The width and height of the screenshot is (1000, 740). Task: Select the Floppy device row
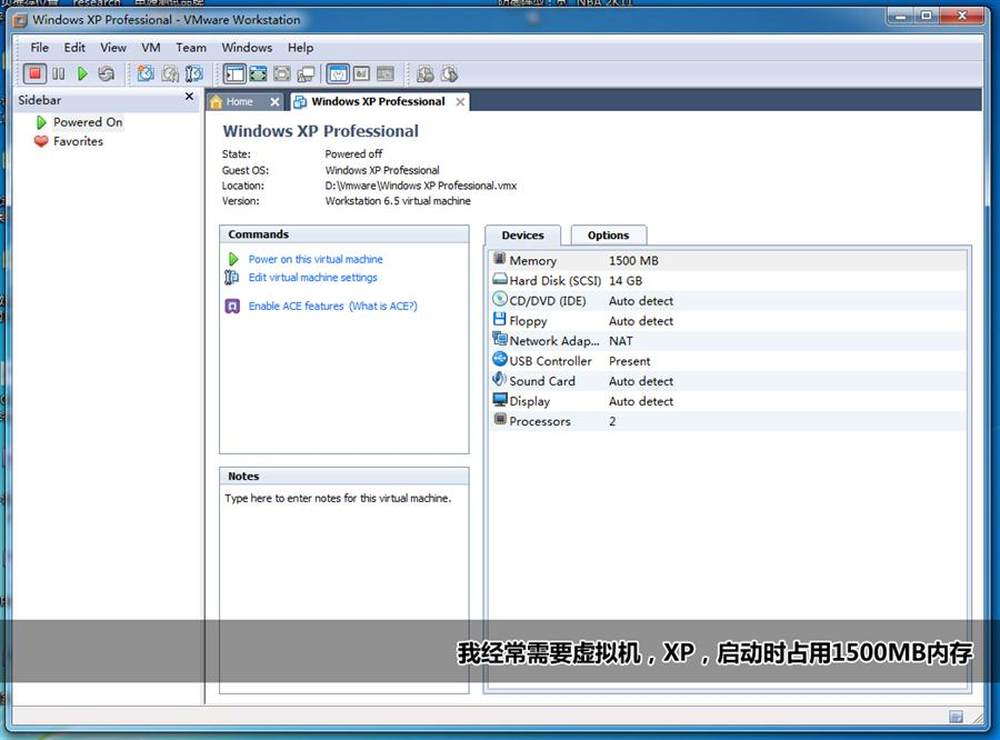[x=728, y=321]
